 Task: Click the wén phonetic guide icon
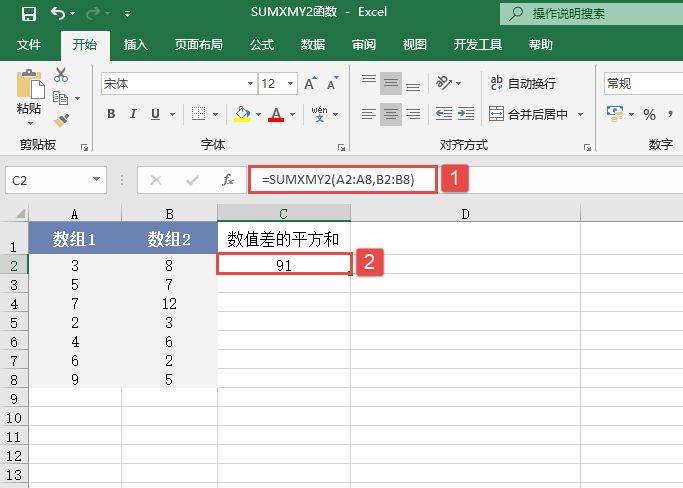[x=319, y=114]
